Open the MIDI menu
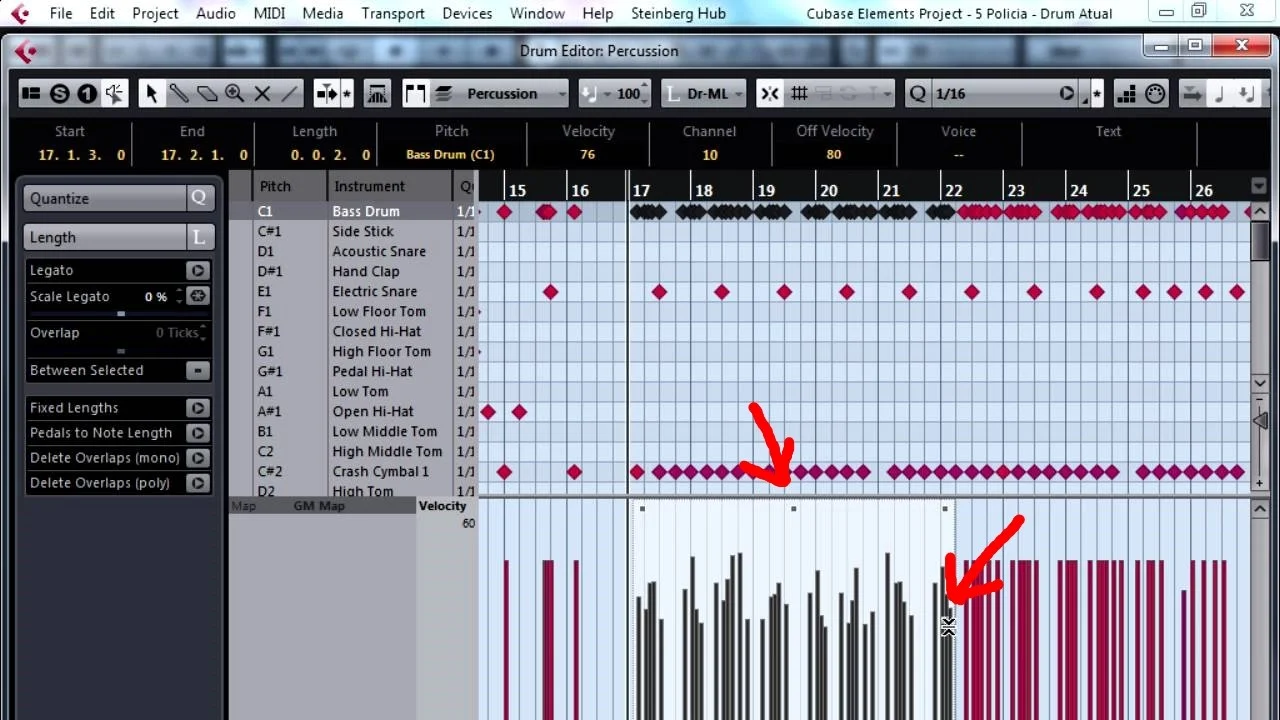The image size is (1280, 720). (269, 14)
